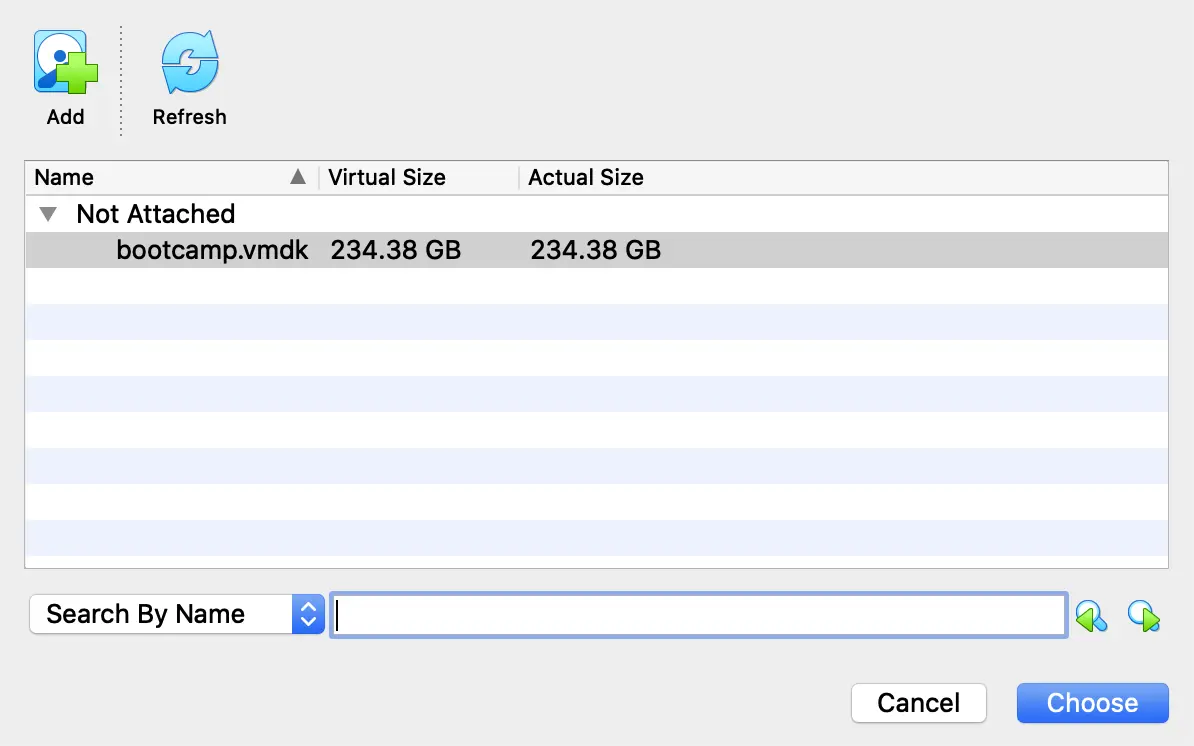Click the bootcamp.vmdk Virtual Size value
The width and height of the screenshot is (1194, 746).
pyautogui.click(x=395, y=249)
